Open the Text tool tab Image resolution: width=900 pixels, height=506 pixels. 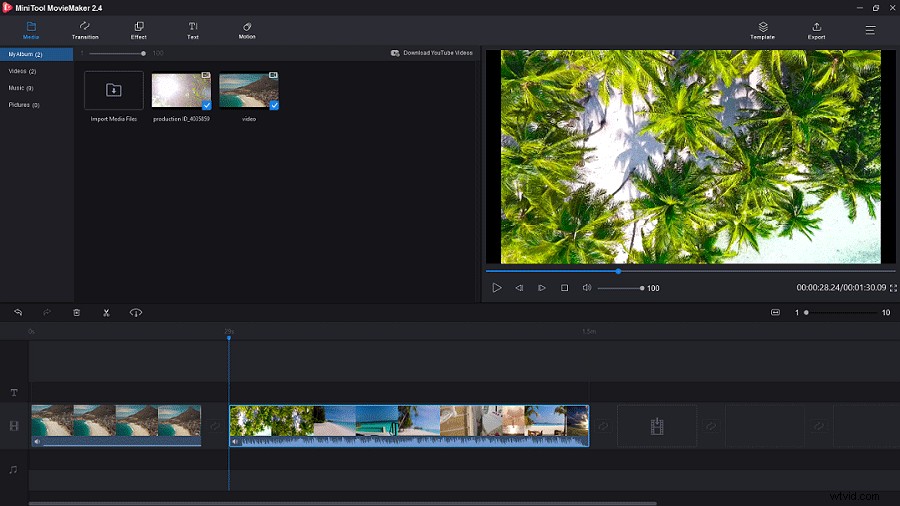pyautogui.click(x=193, y=30)
